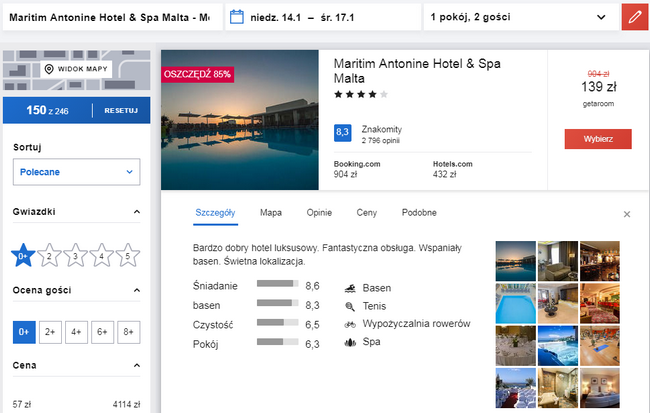Screen dimensions: 650x413
Task: Click the red pencil edit search icon
Action: [x=635, y=17]
